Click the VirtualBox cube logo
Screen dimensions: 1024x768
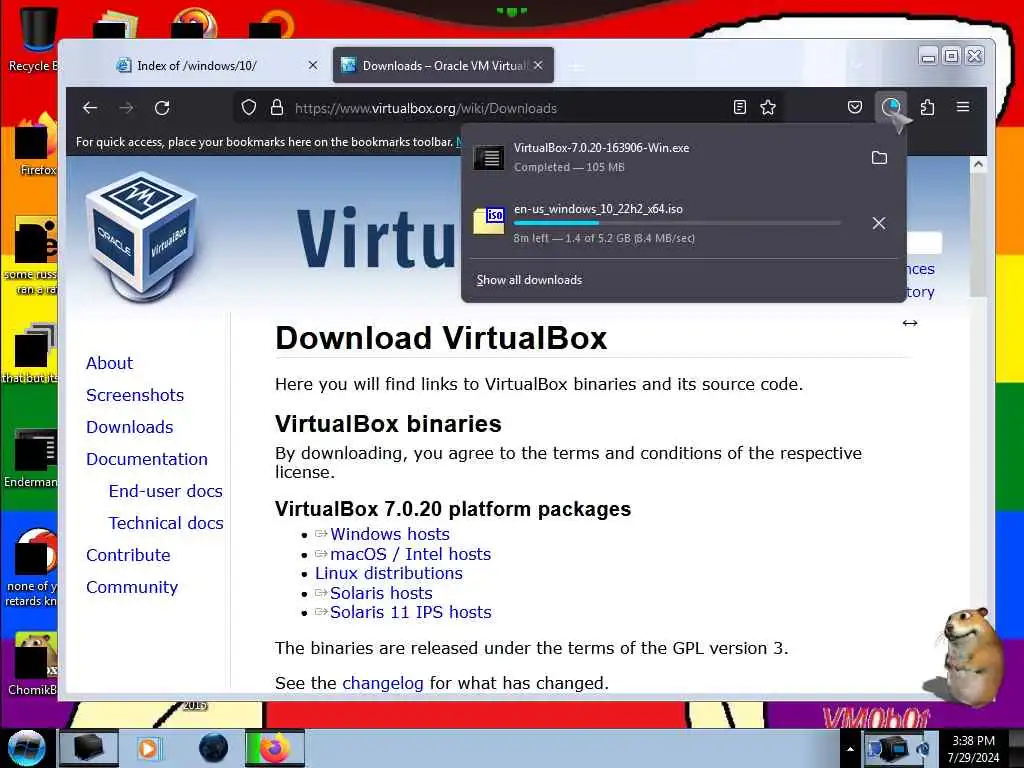coord(141,236)
